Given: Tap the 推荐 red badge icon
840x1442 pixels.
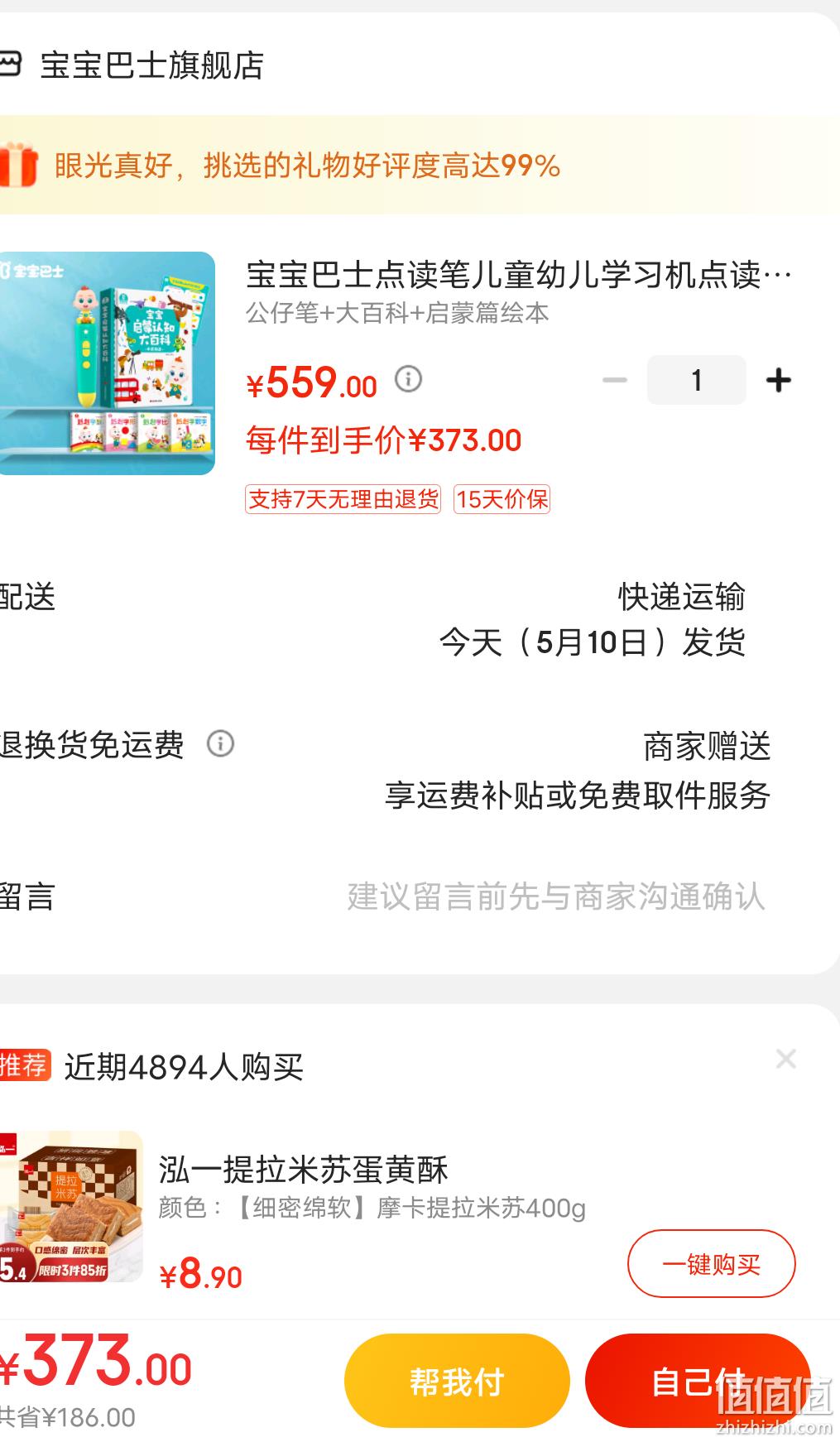Looking at the screenshot, I should [25, 1065].
